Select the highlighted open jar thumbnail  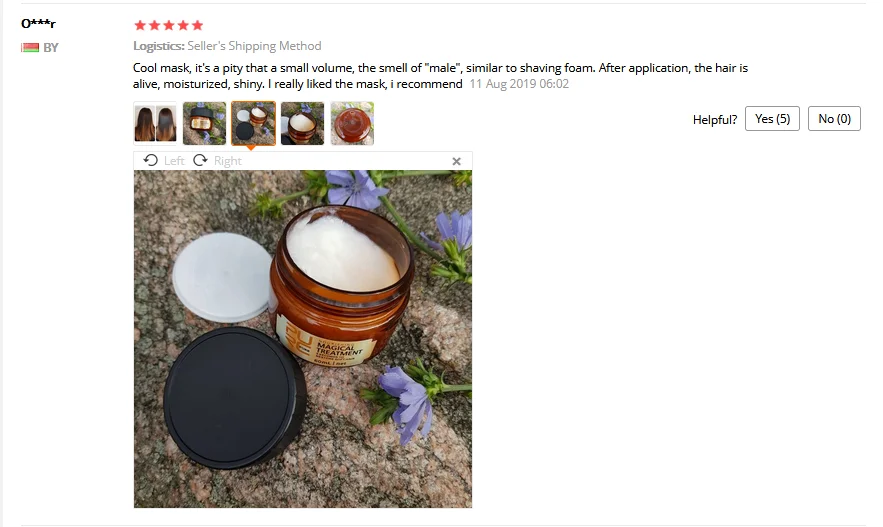pyautogui.click(x=253, y=123)
